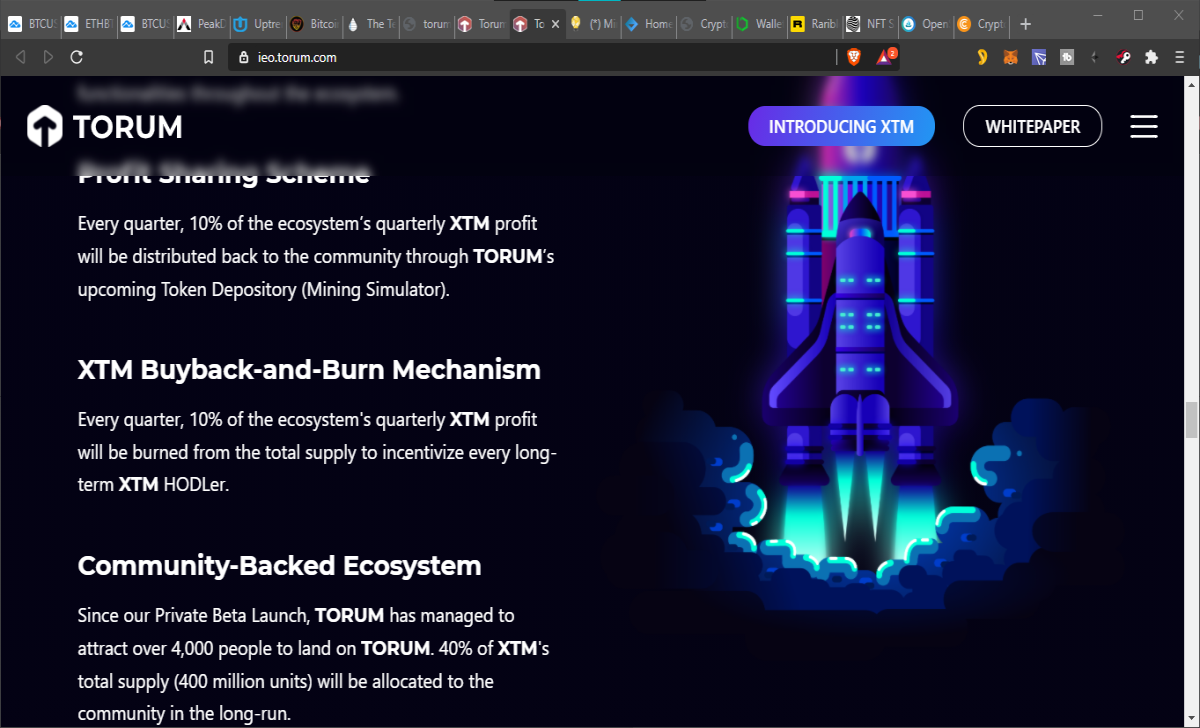Open the WHITEPAPER link button

coord(1033,127)
